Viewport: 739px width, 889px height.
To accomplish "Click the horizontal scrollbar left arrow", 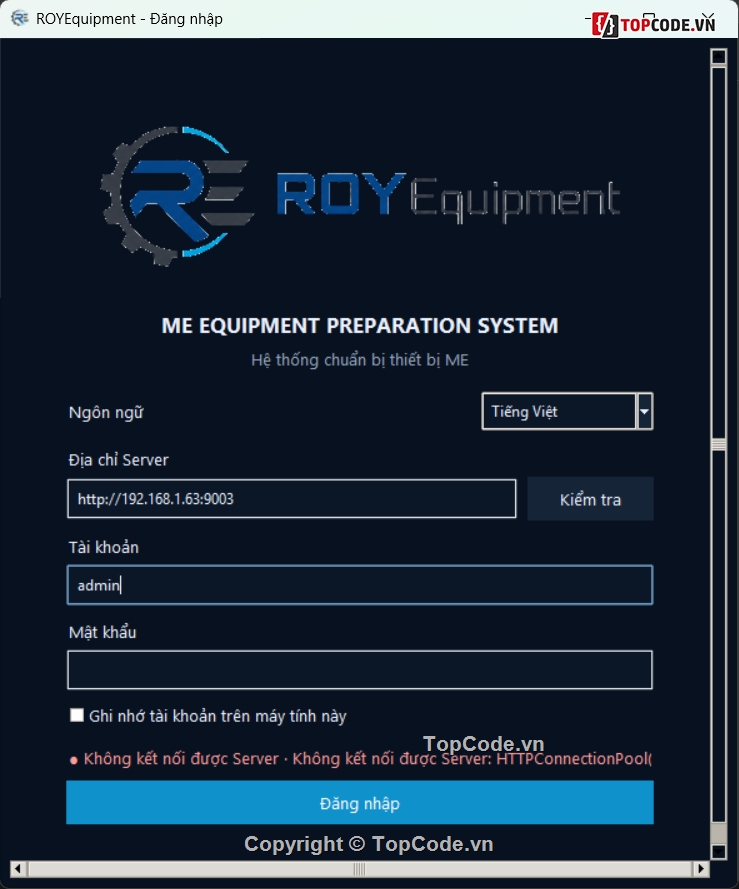I will pos(18,869).
